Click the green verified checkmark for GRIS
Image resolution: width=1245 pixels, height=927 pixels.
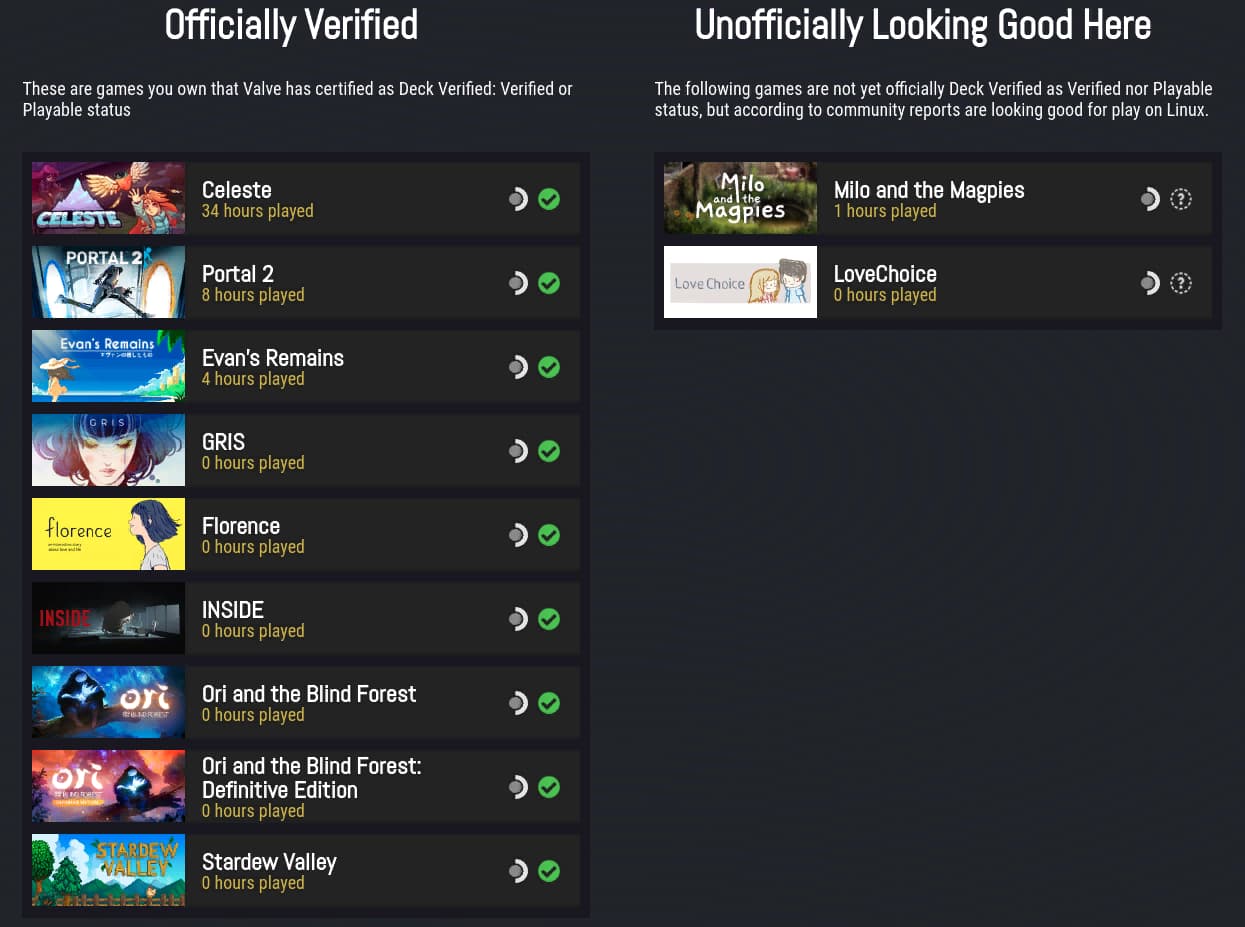coord(549,451)
